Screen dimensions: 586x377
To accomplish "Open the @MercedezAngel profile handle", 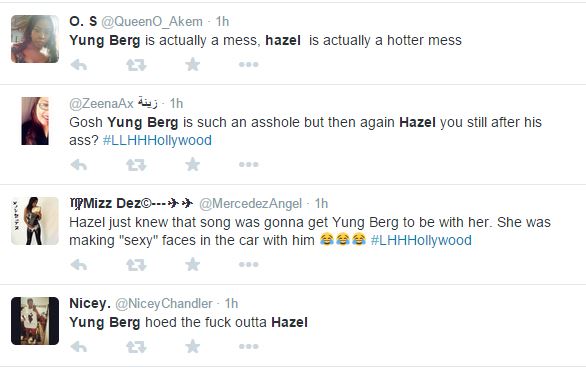I will click(x=250, y=204).
